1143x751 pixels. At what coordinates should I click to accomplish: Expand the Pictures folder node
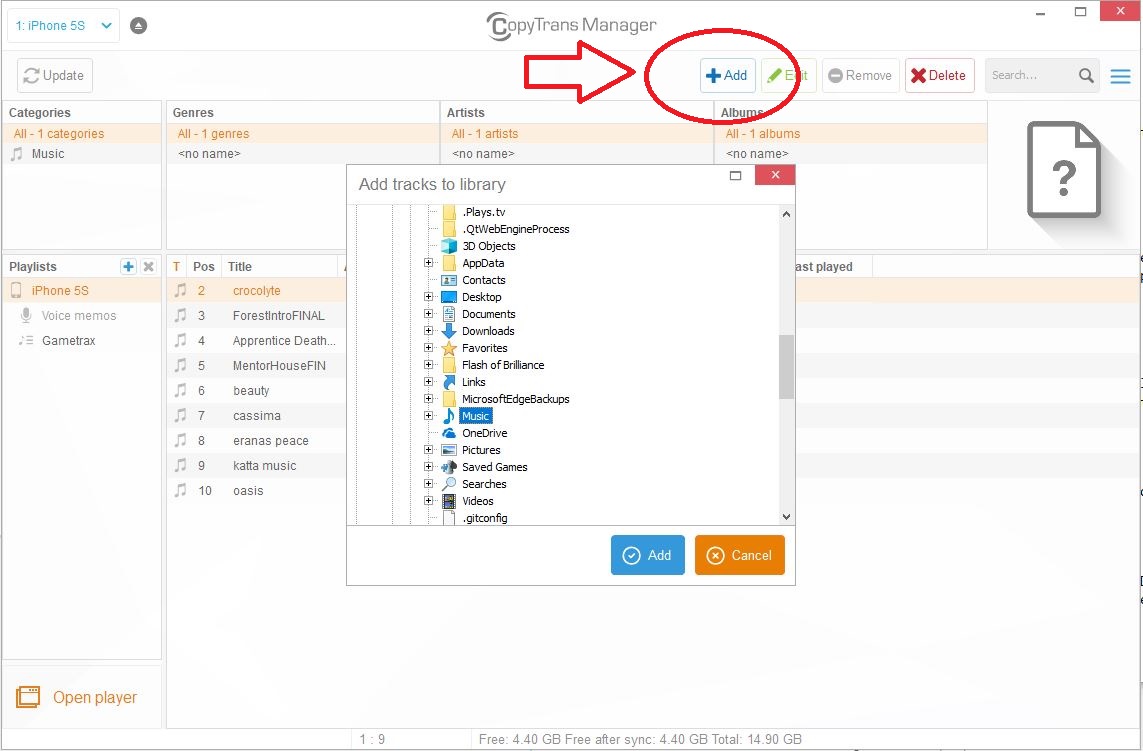pyautogui.click(x=429, y=450)
